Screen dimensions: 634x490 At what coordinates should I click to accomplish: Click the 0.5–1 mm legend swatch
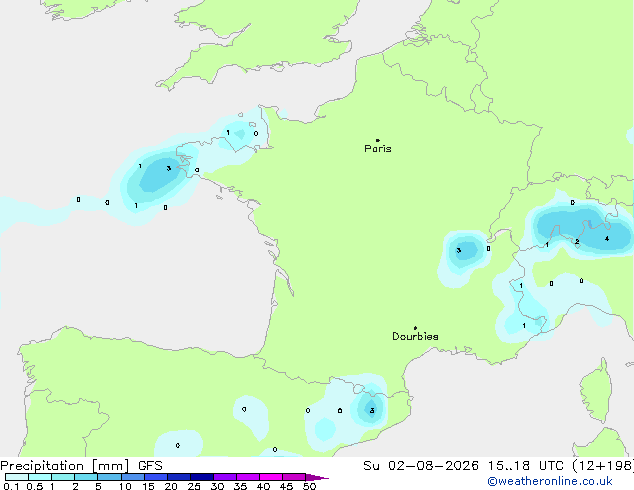point(40,477)
